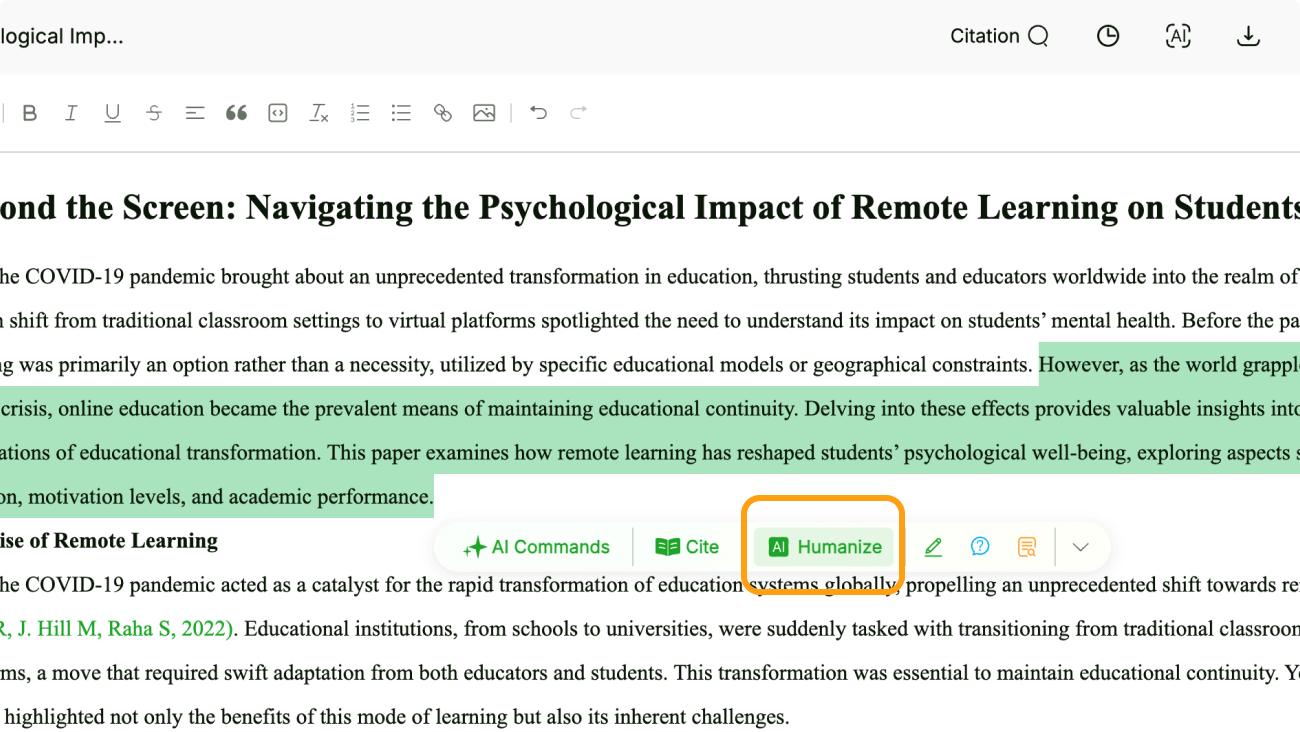Insert an image

click(x=484, y=113)
